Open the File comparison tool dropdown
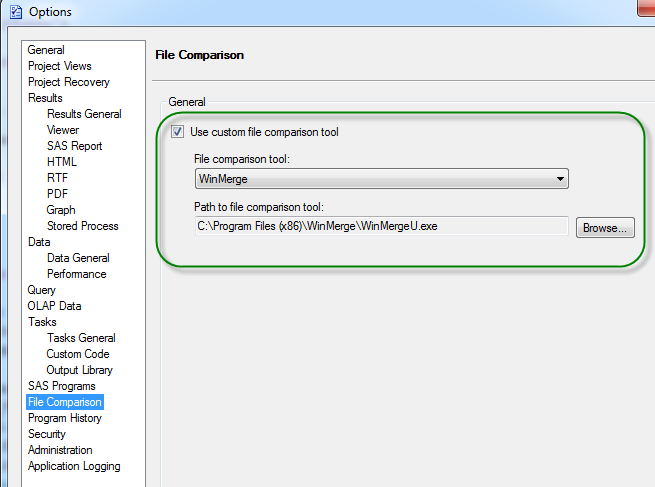Image resolution: width=655 pixels, height=487 pixels. tap(381, 179)
